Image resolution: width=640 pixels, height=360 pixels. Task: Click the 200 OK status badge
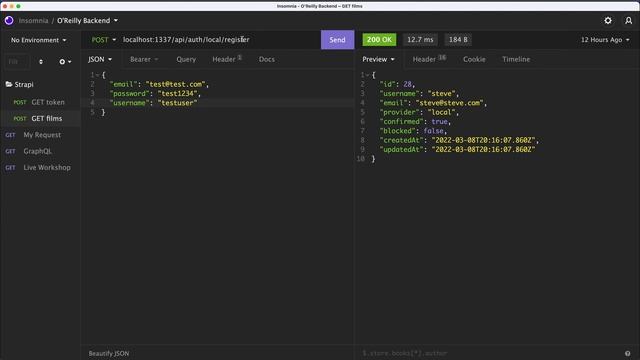(x=379, y=40)
